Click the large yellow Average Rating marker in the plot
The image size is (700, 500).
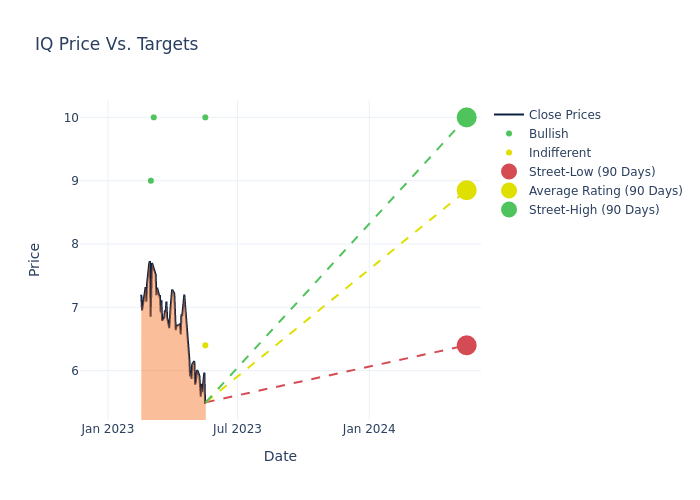[466, 190]
